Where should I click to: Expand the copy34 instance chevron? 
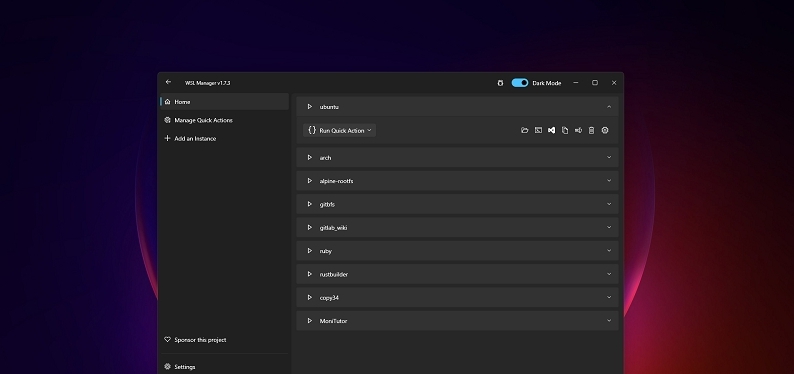(609, 297)
